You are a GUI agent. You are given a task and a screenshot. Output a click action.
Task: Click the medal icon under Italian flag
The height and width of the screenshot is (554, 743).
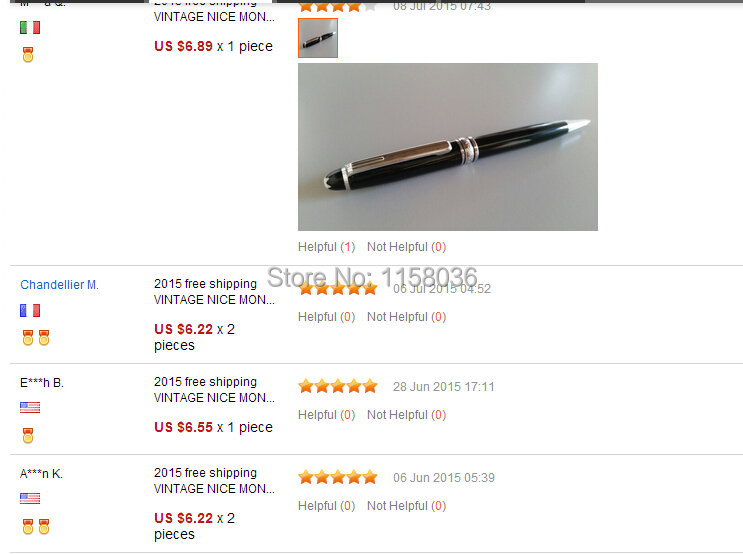pos(28,54)
